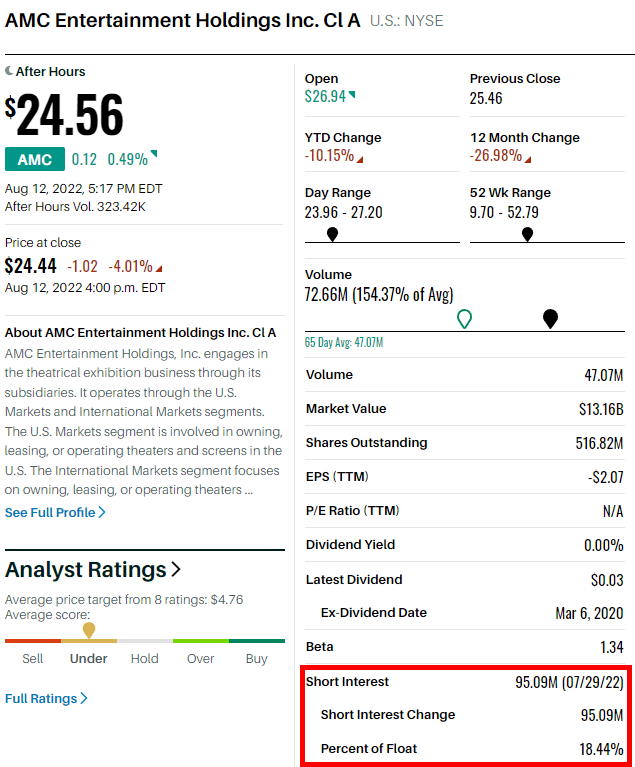Click the solid black volume marker
Image resolution: width=635 pixels, height=767 pixels.
550,318
